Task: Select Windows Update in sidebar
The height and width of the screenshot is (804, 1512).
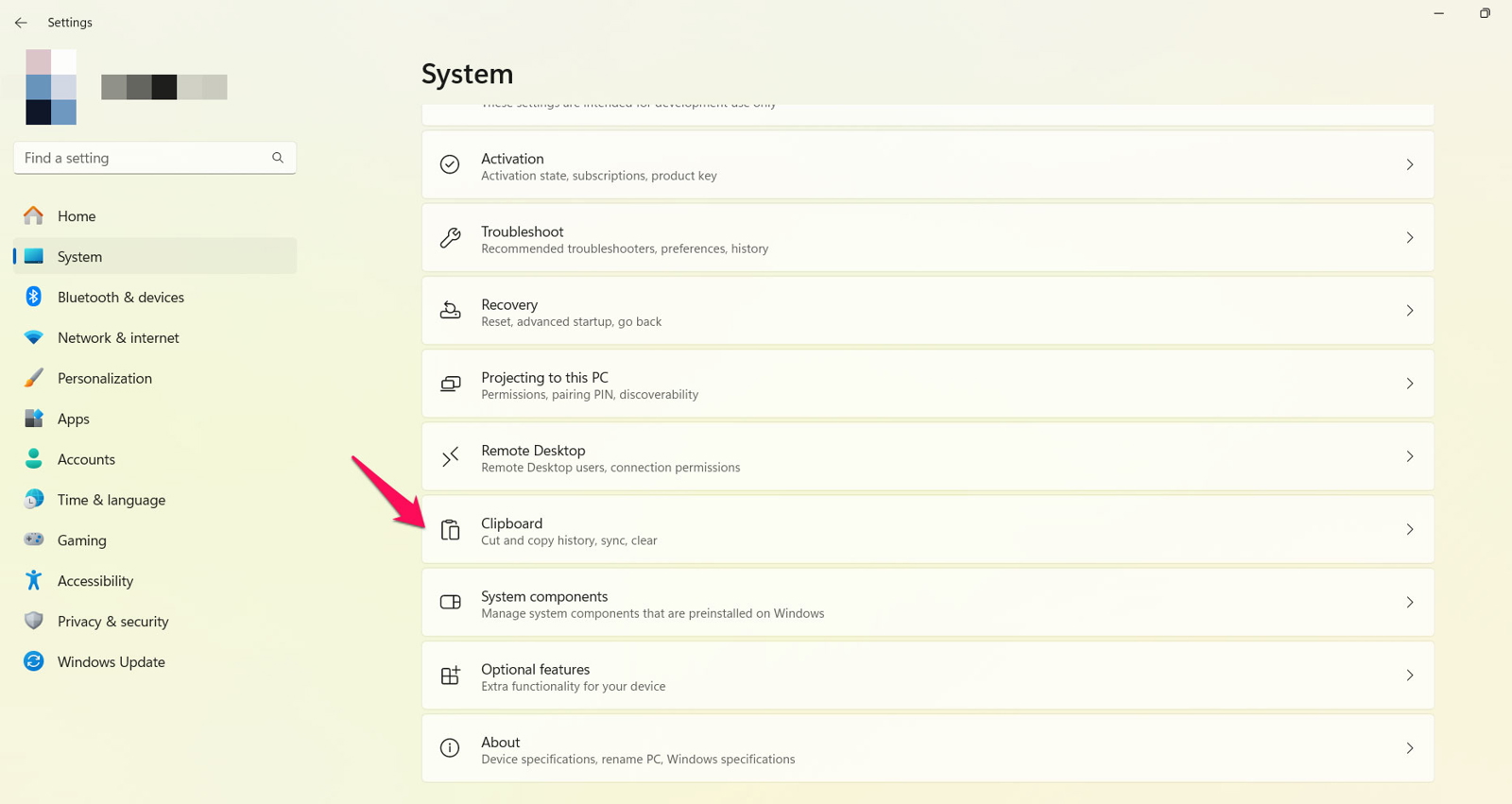Action: [x=111, y=661]
